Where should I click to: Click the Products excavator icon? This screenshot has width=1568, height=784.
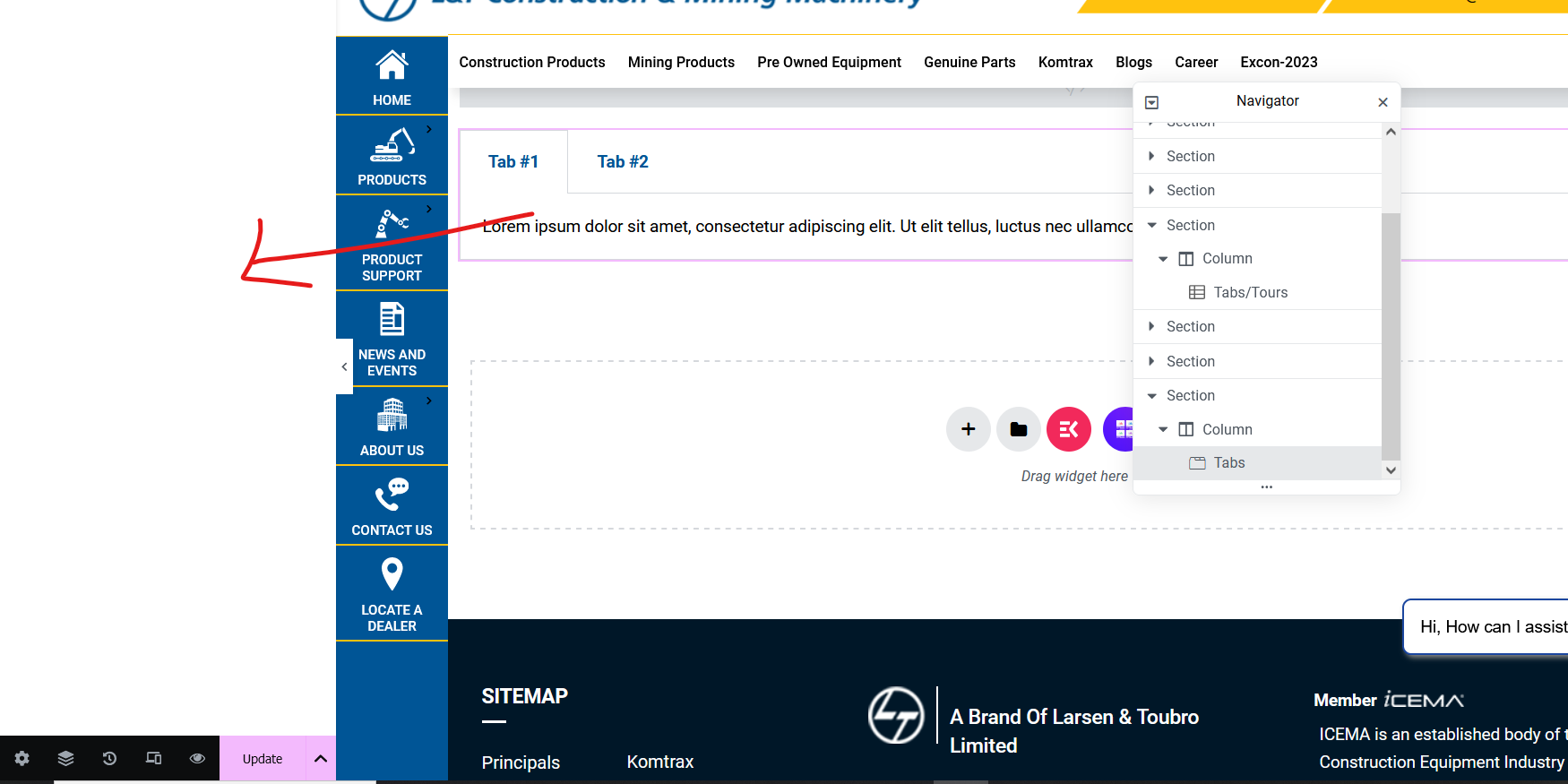coord(393,145)
